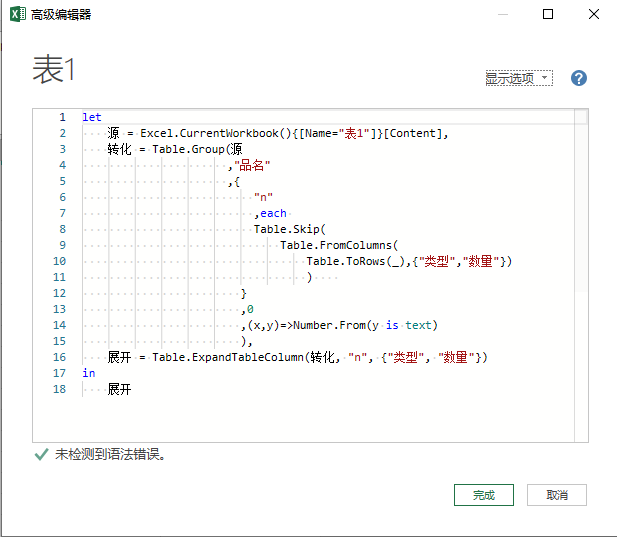Click Table.ExpandTableColumn on line 16
The height and width of the screenshot is (537, 617).
click(228, 357)
